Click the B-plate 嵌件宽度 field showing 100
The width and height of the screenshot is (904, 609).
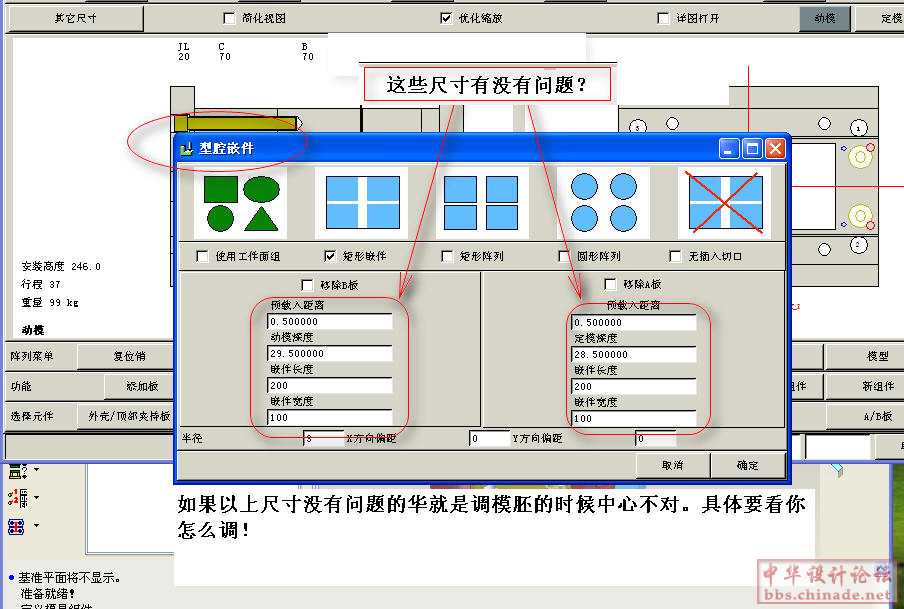tap(330, 418)
